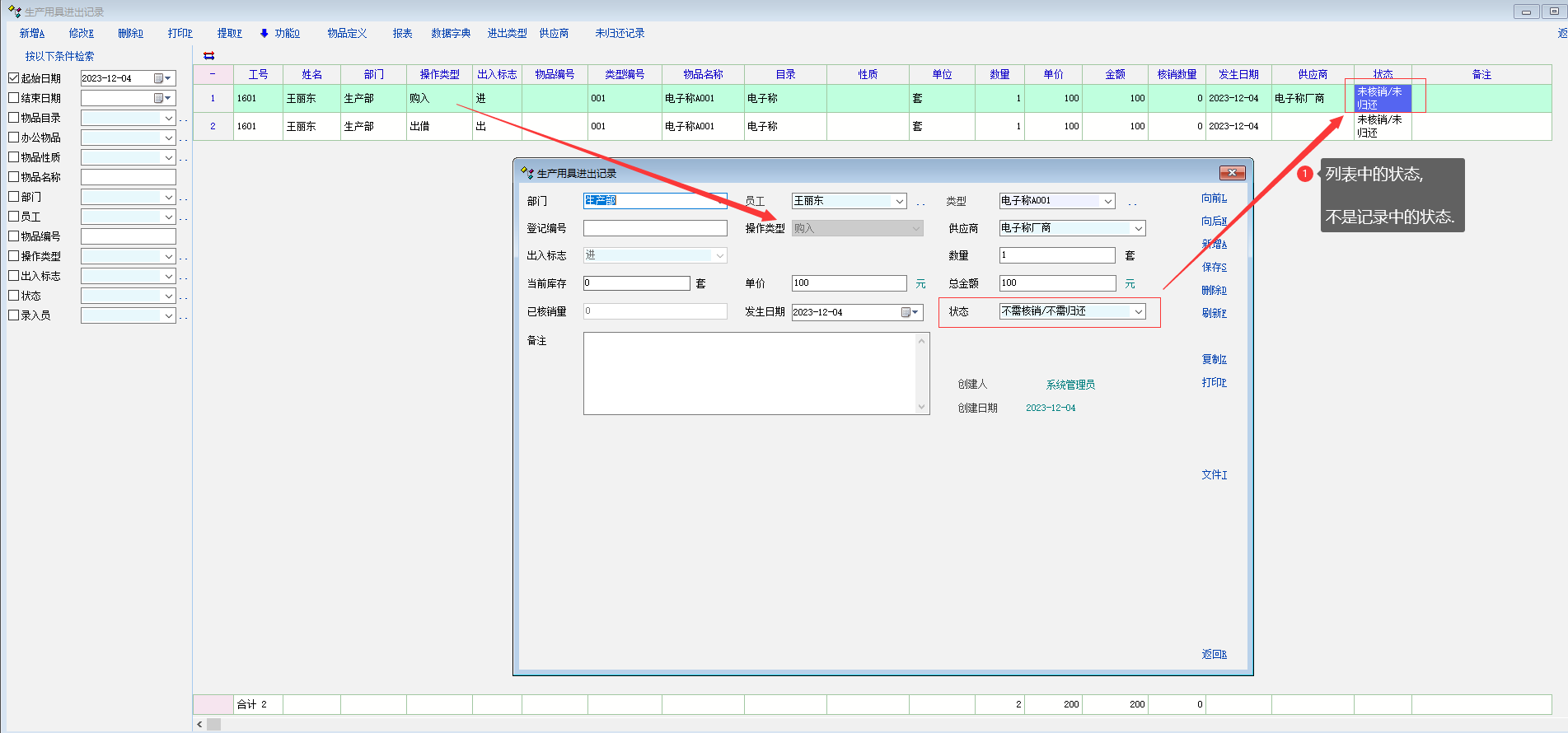Open the 未归还记录 menu item
The height and width of the screenshot is (733, 1568).
(x=620, y=33)
